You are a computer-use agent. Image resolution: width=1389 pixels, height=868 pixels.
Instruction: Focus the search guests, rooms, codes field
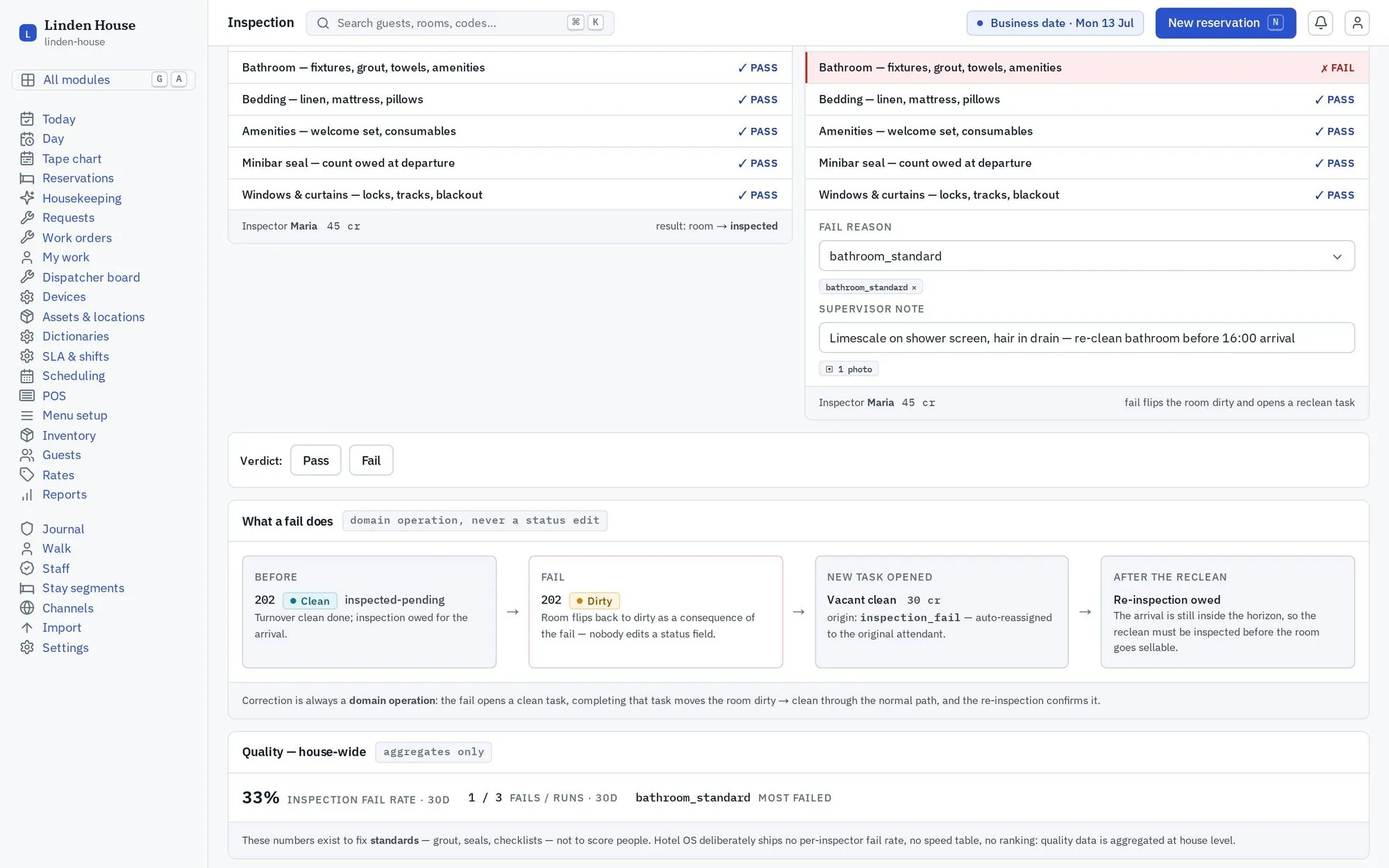pos(459,23)
